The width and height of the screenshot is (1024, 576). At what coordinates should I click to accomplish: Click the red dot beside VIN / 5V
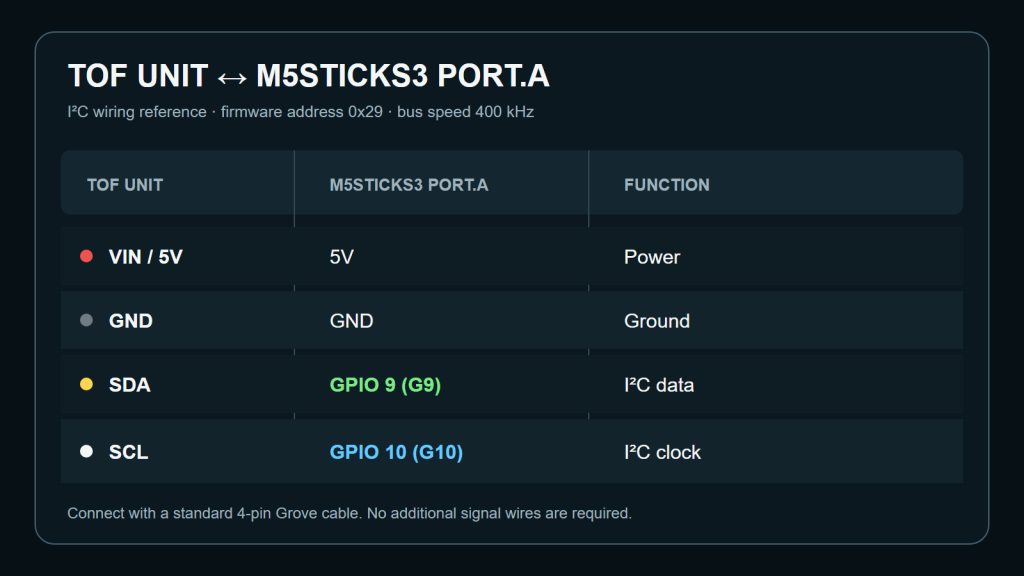pos(86,256)
